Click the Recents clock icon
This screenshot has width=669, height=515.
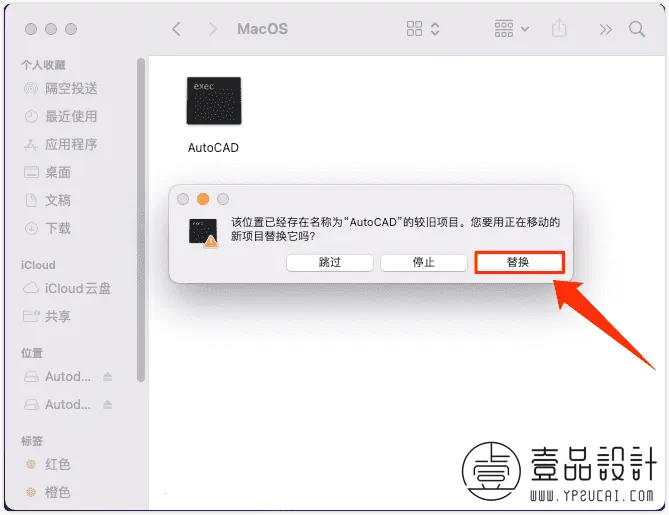pyautogui.click(x=31, y=116)
